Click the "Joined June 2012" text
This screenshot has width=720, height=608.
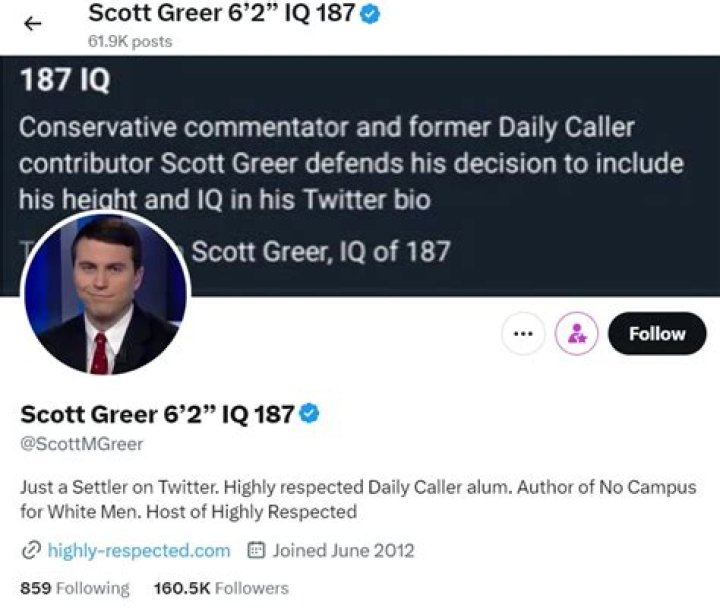(343, 550)
